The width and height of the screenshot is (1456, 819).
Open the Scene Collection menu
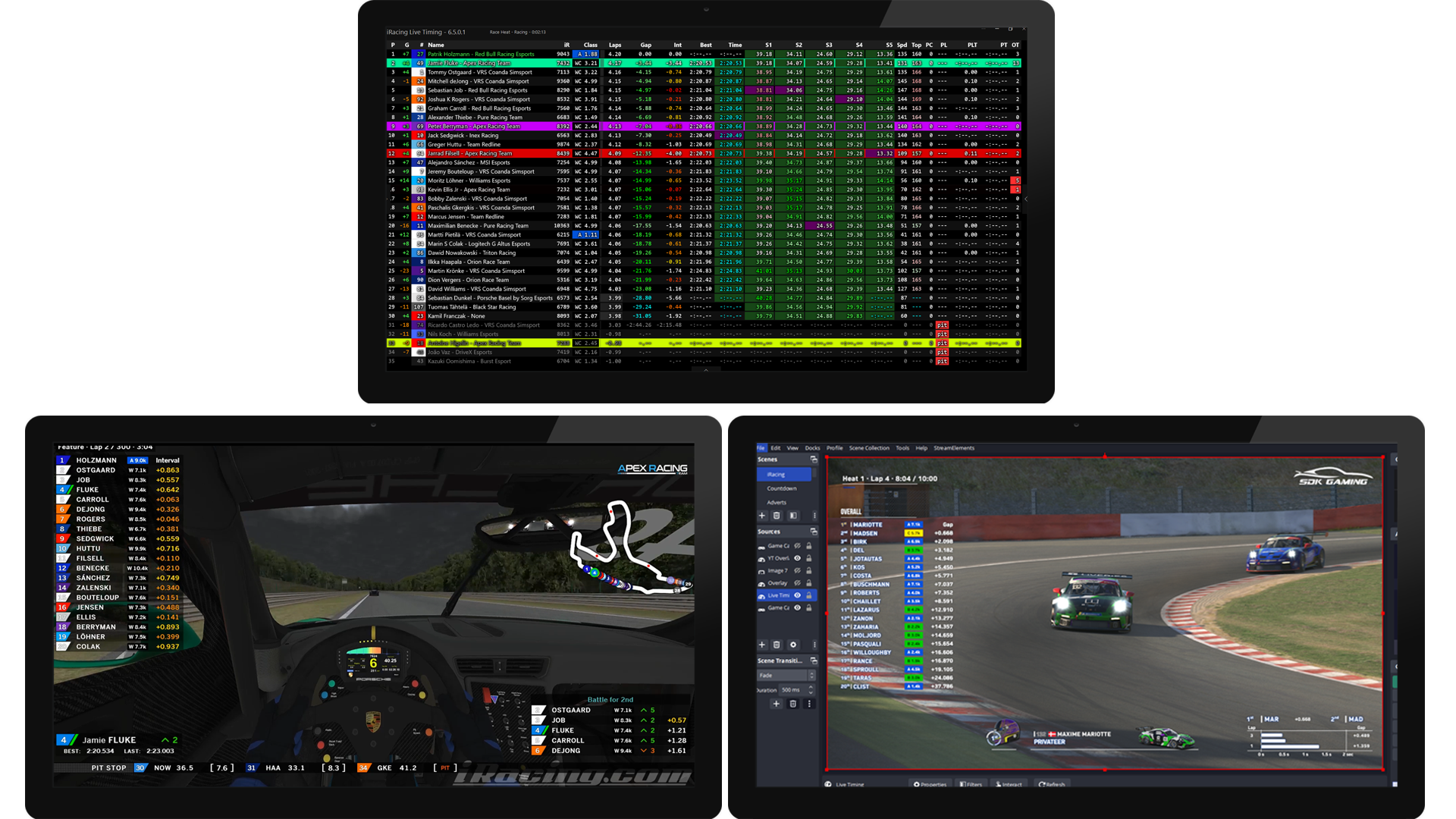tap(869, 448)
